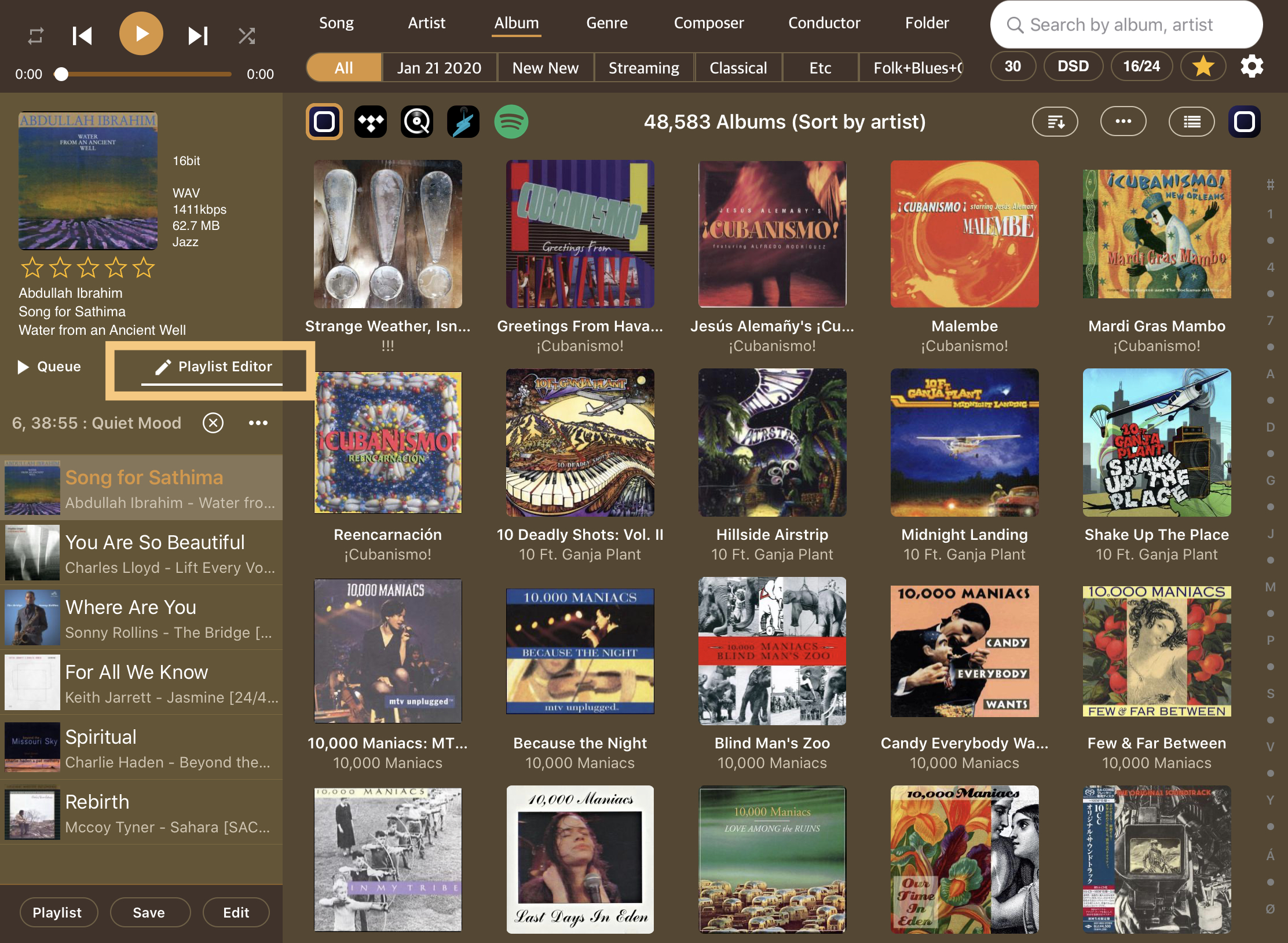Screen dimensions: 1288x943
Task: Select the Classical filter
Action: (x=738, y=68)
